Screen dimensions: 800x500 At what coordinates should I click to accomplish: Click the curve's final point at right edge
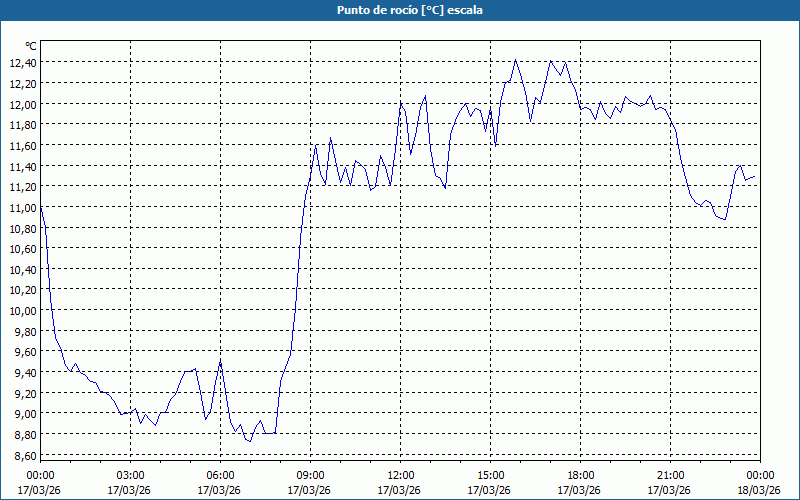[755, 177]
